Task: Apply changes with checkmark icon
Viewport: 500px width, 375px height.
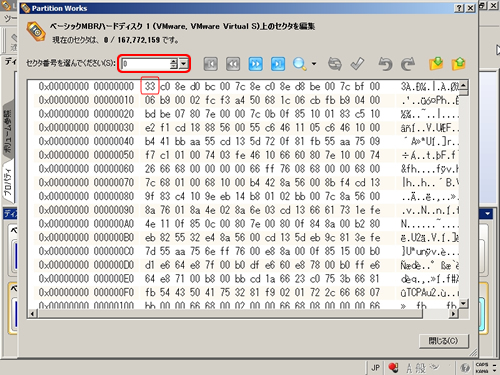Action: (x=357, y=64)
